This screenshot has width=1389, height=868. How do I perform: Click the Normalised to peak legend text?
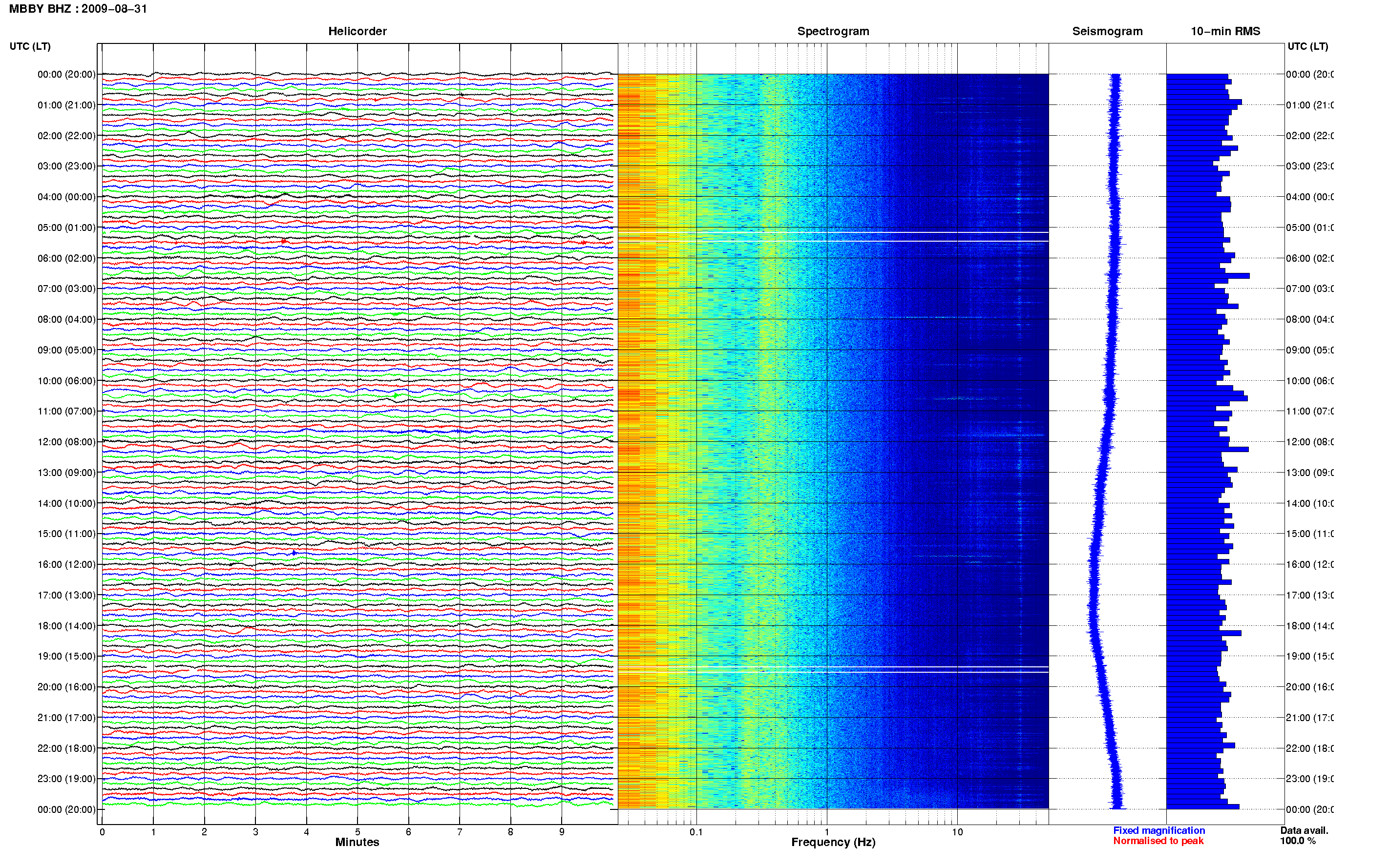[x=1158, y=841]
